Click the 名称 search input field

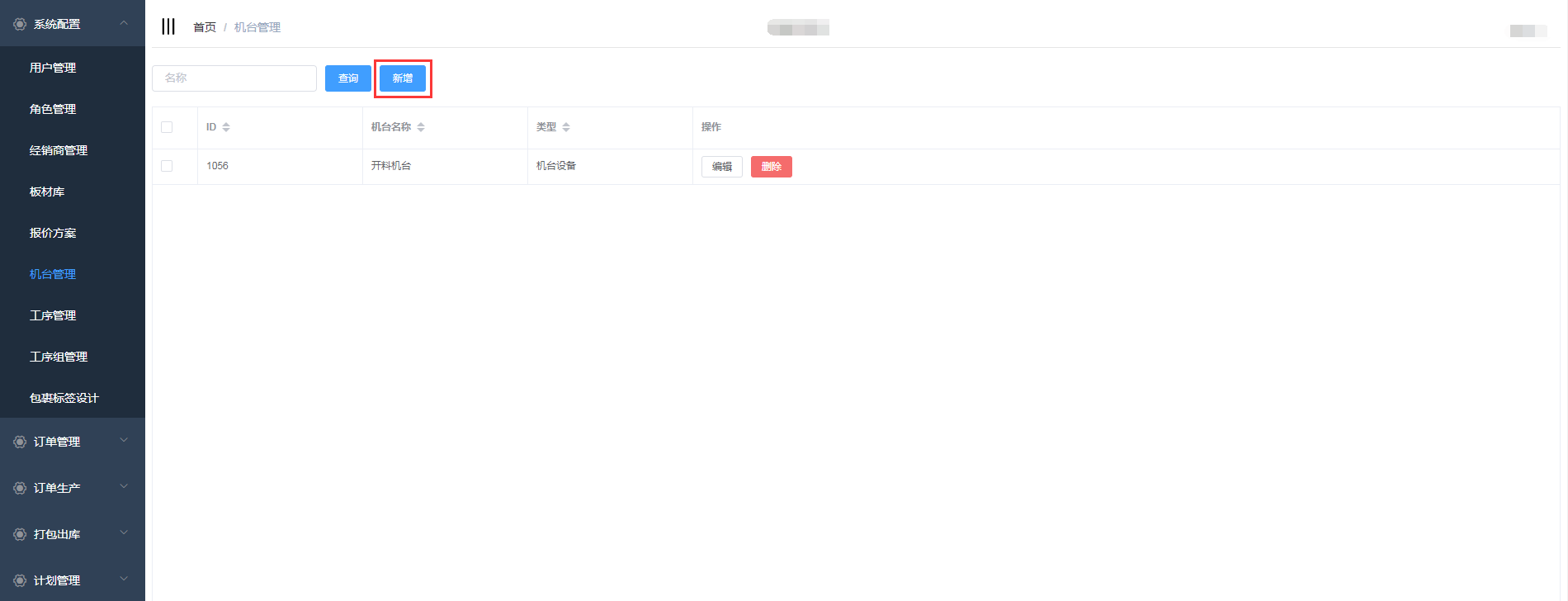234,78
